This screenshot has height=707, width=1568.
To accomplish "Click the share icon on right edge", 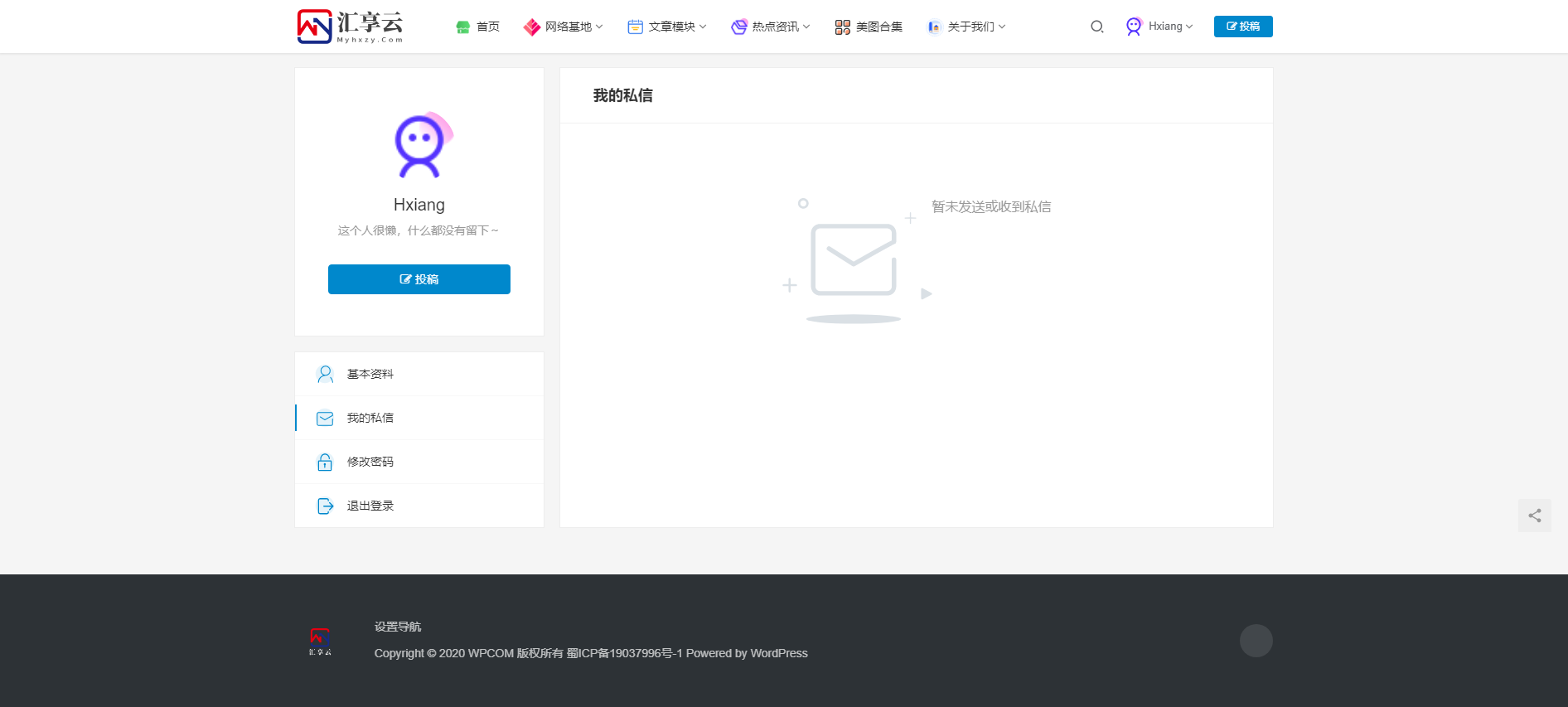I will pos(1534,516).
